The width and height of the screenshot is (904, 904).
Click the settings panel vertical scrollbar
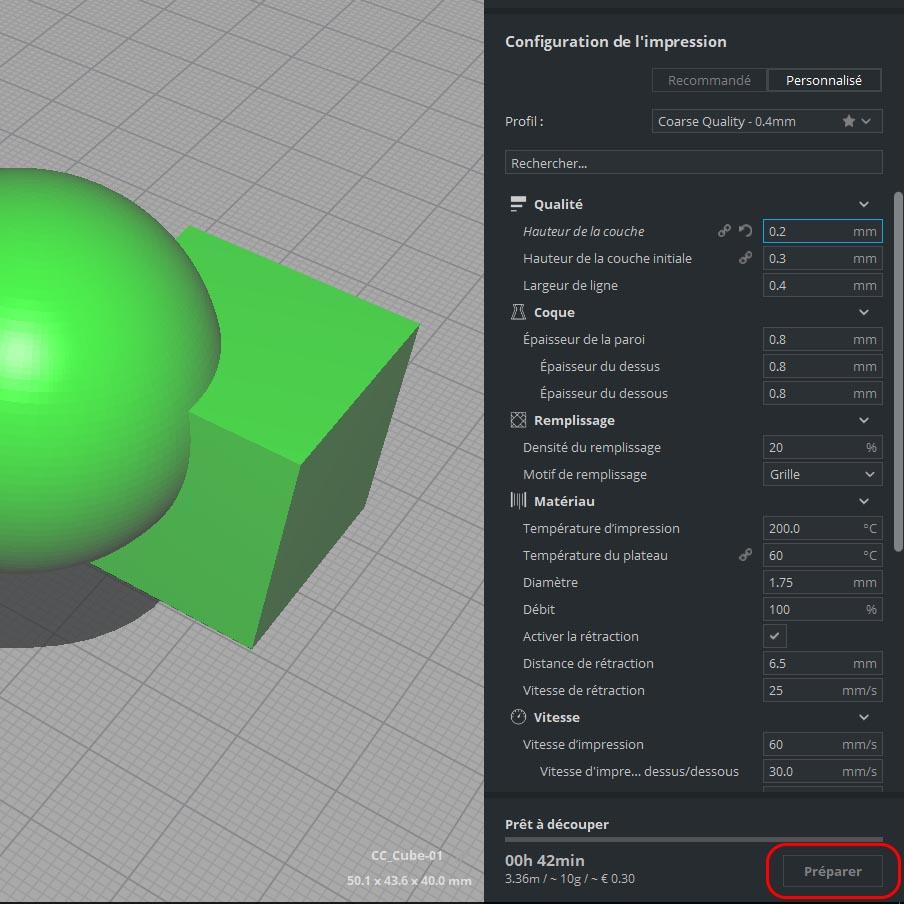coord(898,372)
